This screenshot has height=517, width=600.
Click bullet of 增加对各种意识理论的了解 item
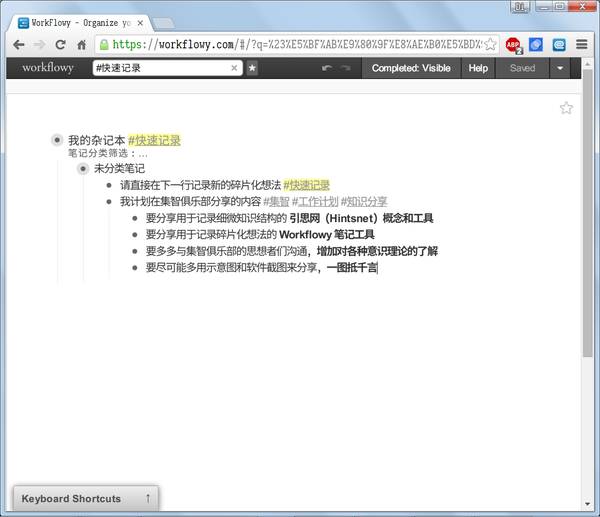tap(135, 251)
